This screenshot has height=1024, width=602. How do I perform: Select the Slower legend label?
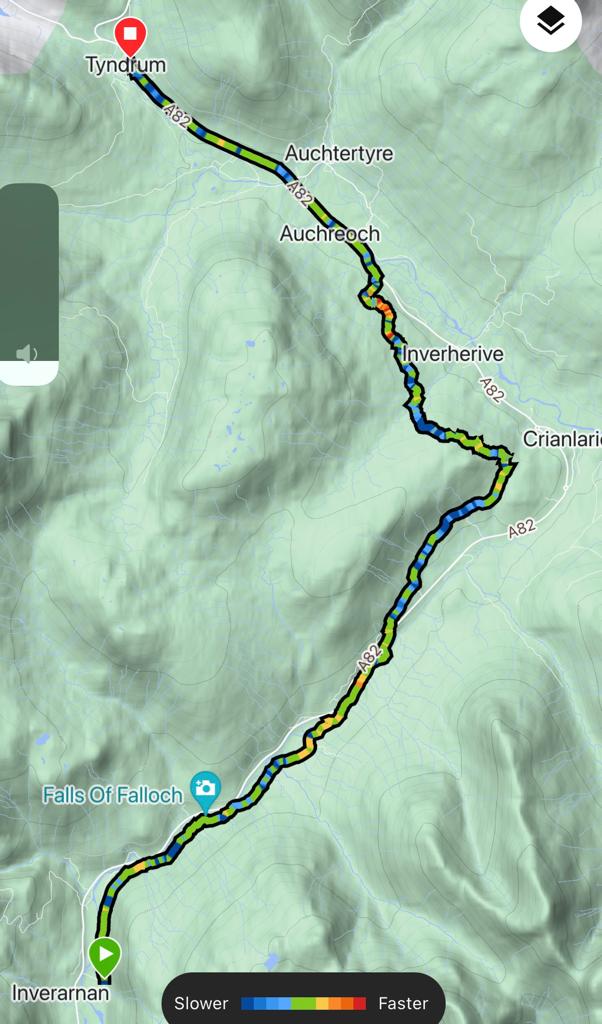[x=201, y=1003]
